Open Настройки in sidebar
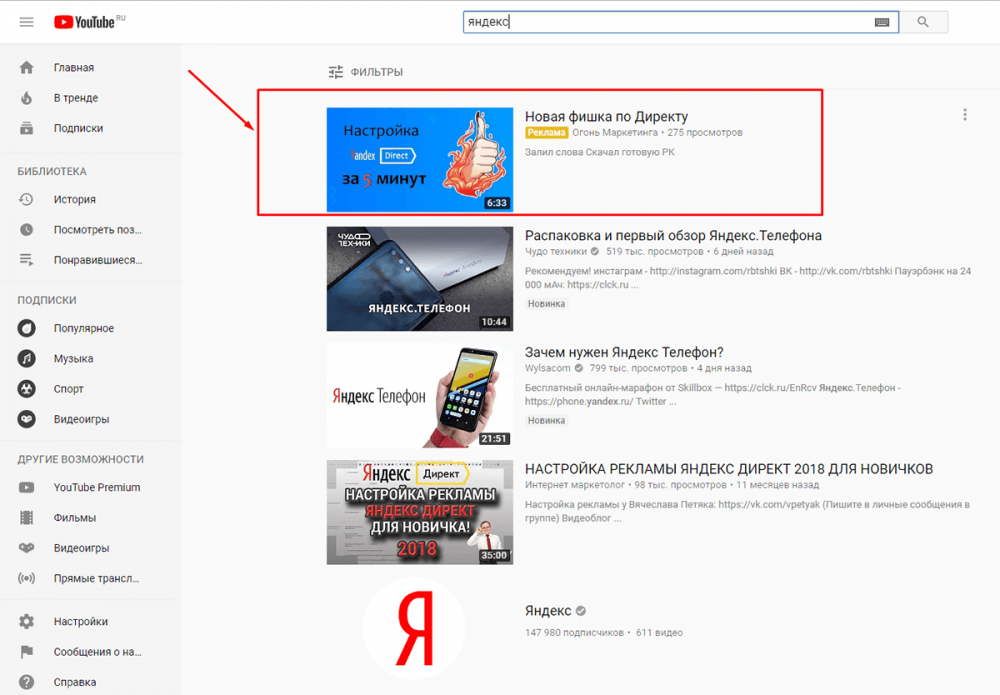Screen dimensions: 1000x695 pos(80,621)
